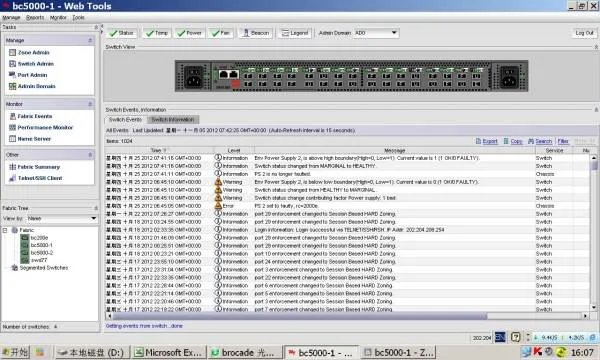The height and width of the screenshot is (360, 600).
Task: Open the Tools menu
Action: pos(78,18)
